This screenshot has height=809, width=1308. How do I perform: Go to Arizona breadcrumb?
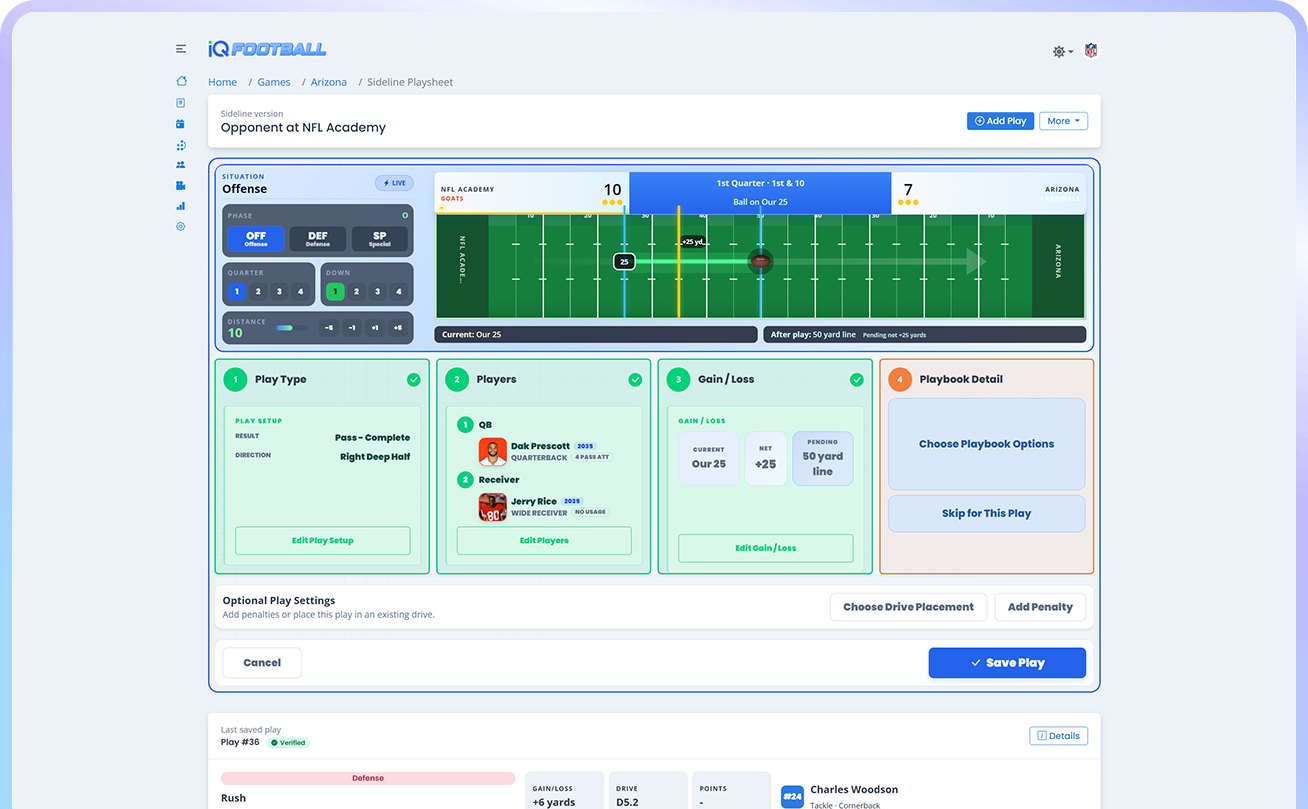tap(329, 82)
